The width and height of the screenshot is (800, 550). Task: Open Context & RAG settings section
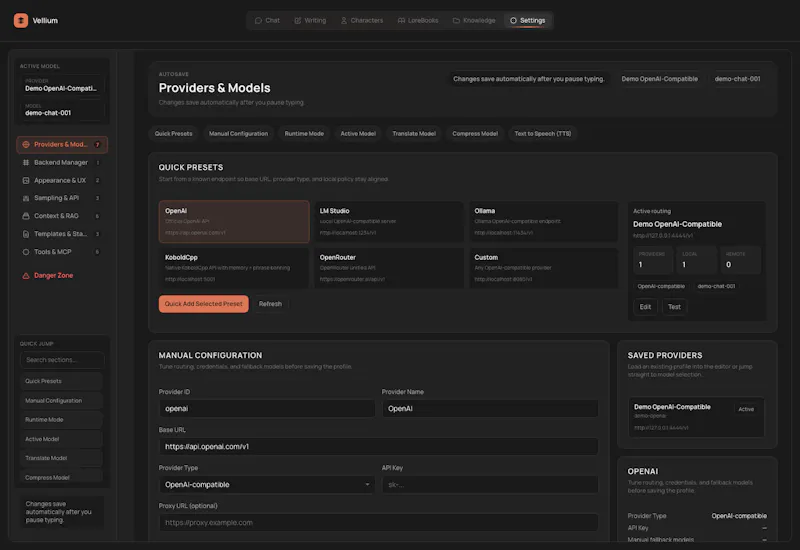tap(62, 216)
